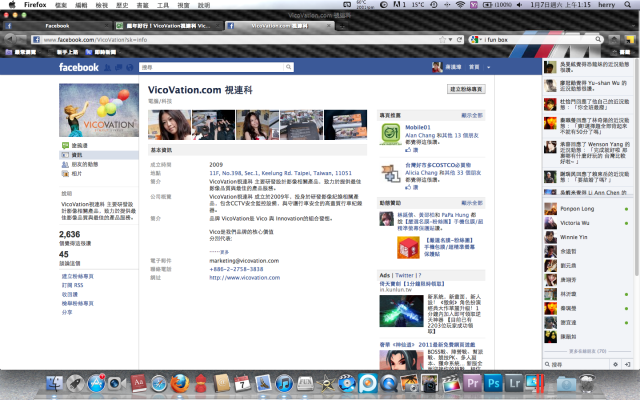Open Launchpad rocket in the Dock
Viewport: 640px width, 400px height.
tap(75, 384)
